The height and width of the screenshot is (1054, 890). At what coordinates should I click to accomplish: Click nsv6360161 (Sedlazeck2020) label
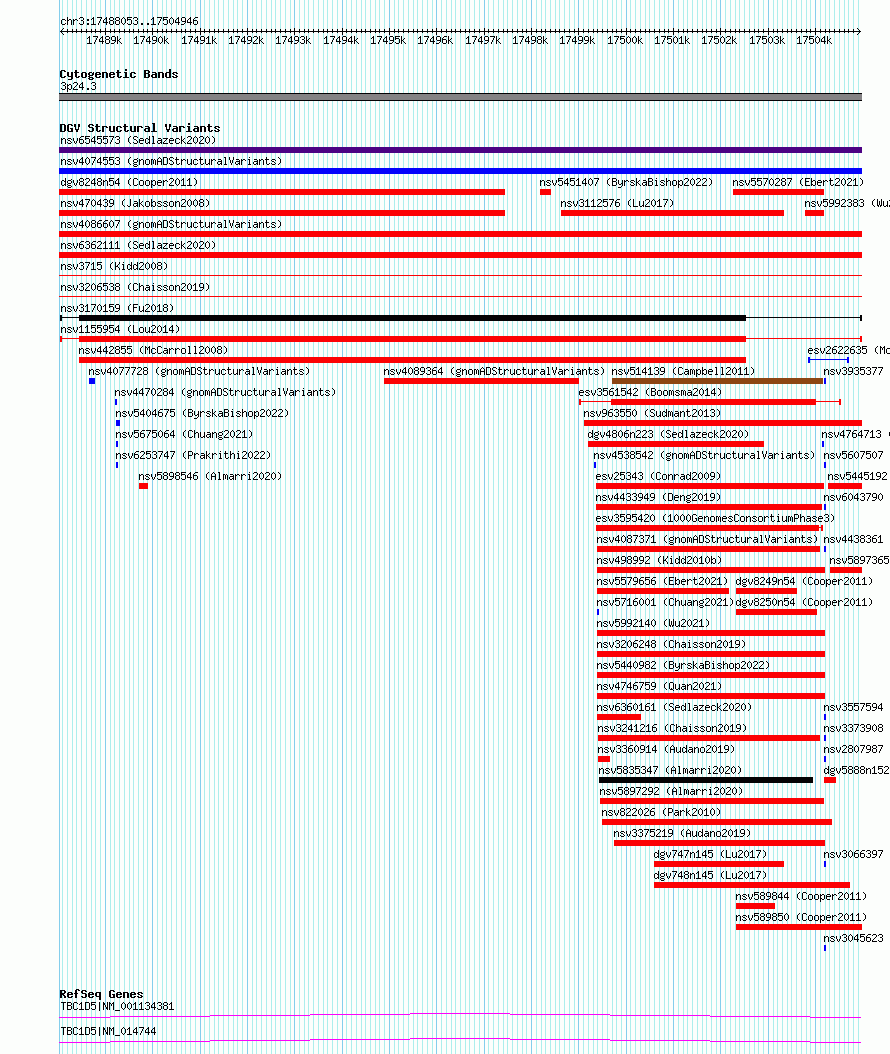click(674, 707)
